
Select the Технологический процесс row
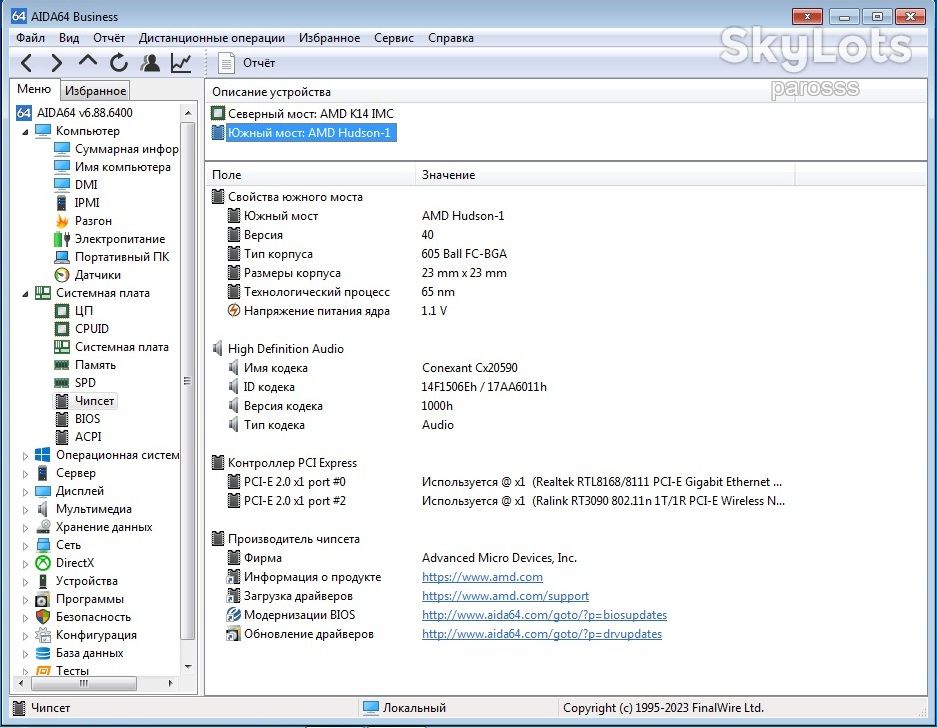tap(341, 292)
